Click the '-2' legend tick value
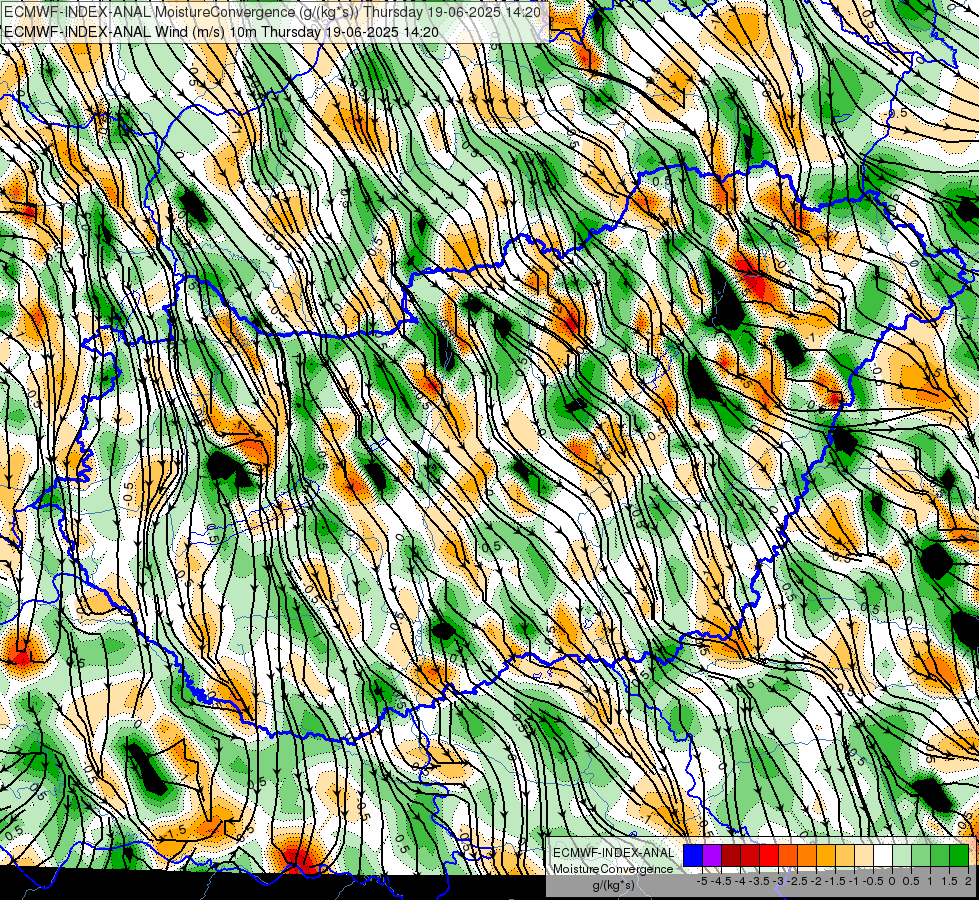The height and width of the screenshot is (900, 979). pos(815,881)
